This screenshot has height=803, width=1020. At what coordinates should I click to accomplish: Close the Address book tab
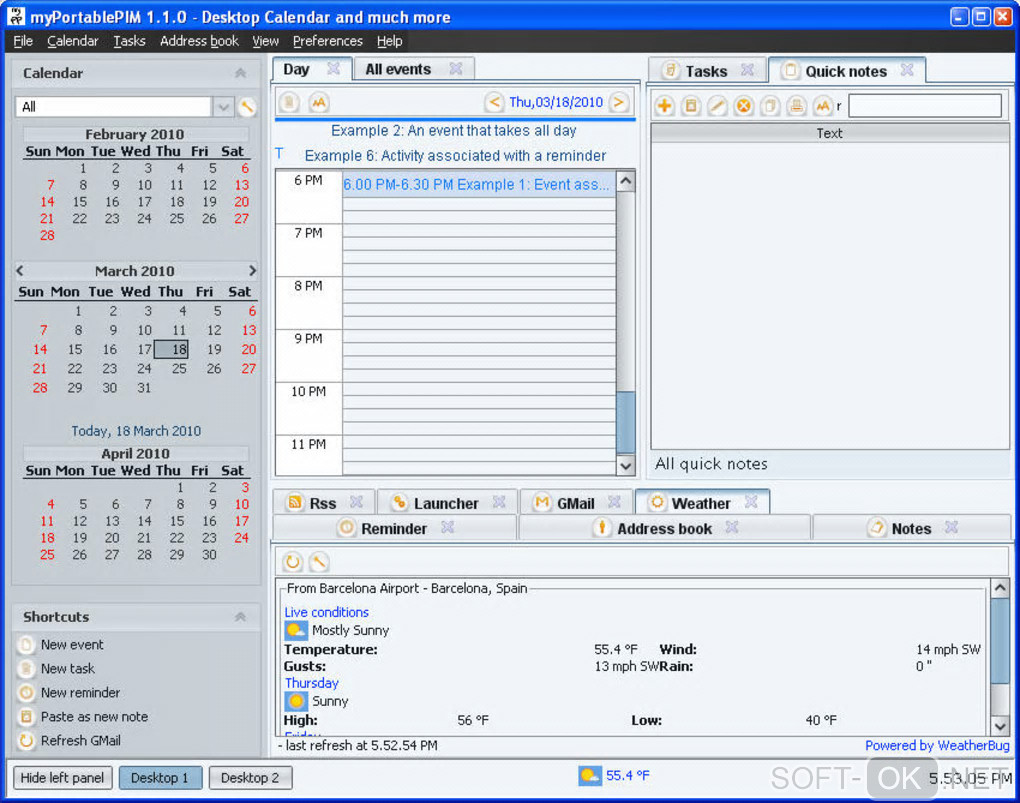click(731, 527)
